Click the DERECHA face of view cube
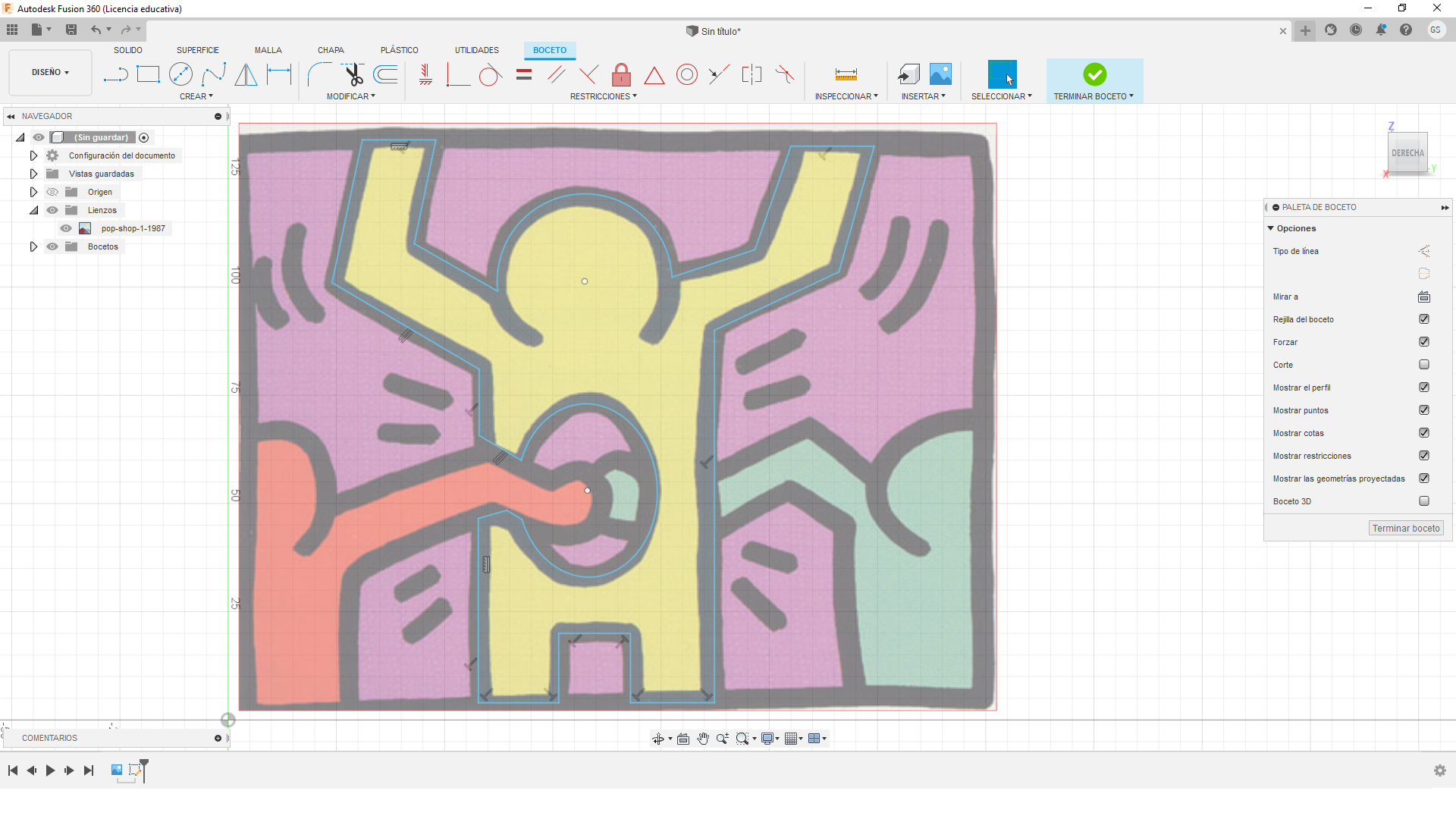The width and height of the screenshot is (1456, 819). [x=1407, y=153]
